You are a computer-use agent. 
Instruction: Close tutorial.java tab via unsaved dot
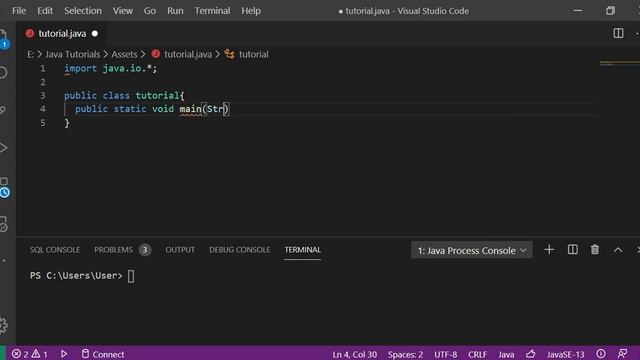tap(95, 33)
